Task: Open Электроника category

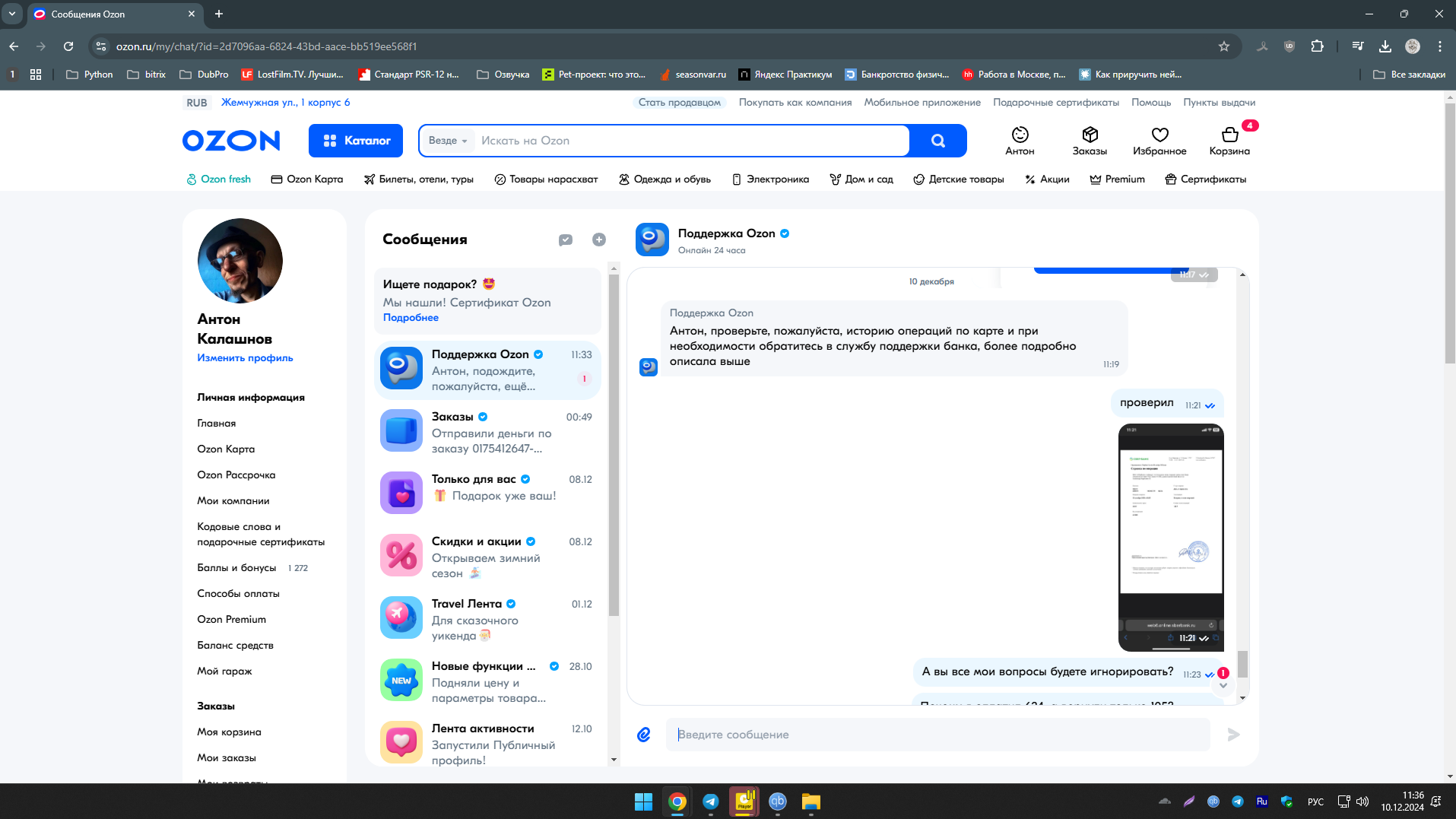Action: click(770, 179)
